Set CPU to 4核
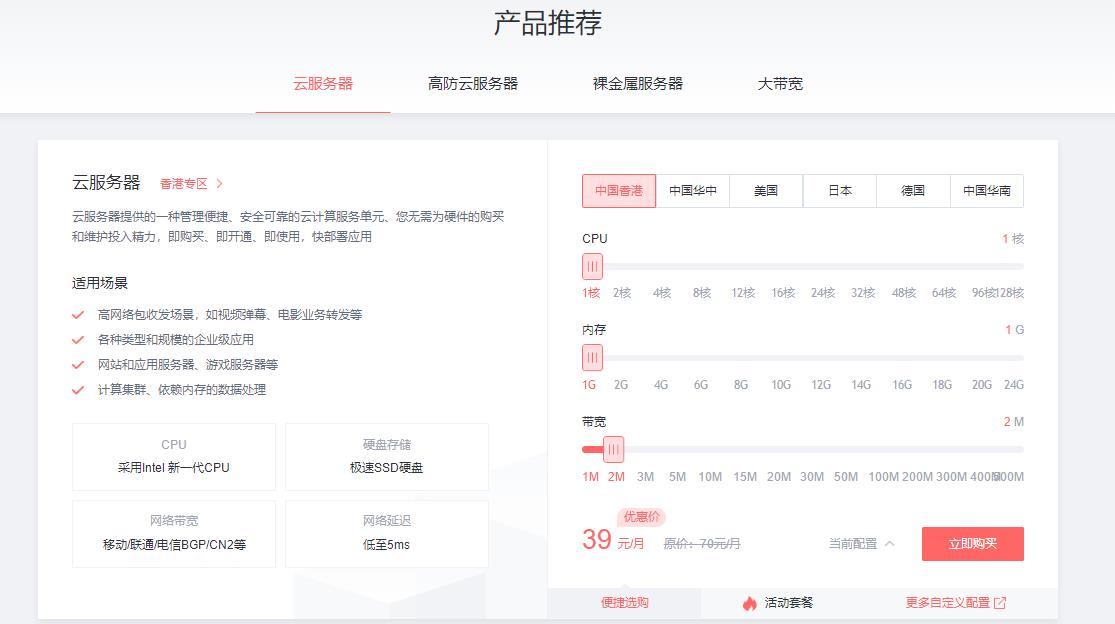1115x624 pixels. coord(662,293)
